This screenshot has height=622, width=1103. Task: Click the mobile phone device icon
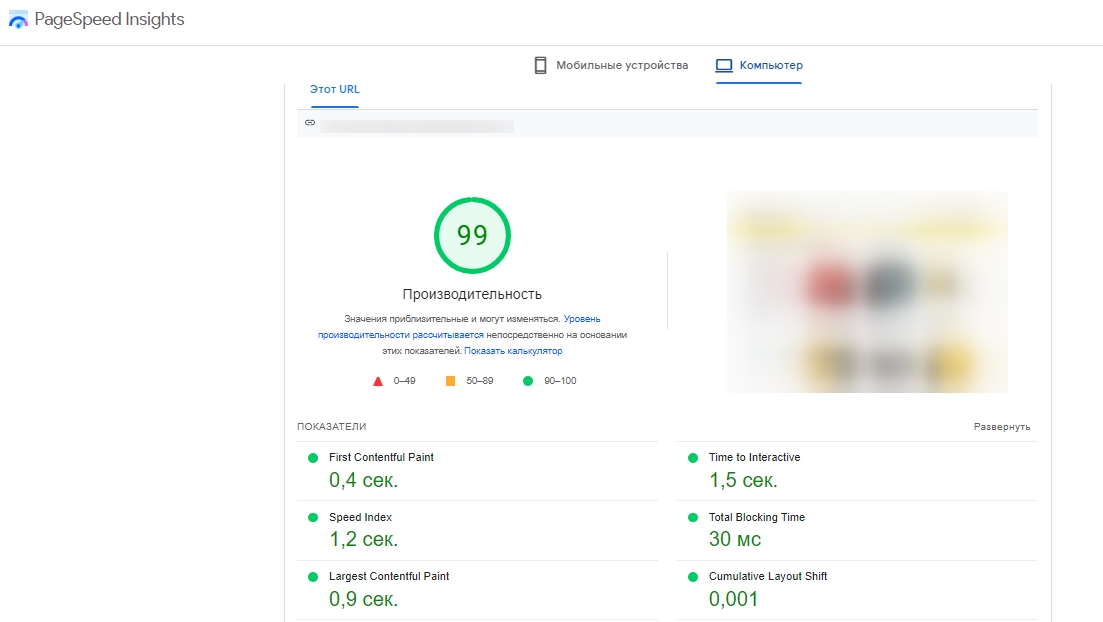point(540,66)
